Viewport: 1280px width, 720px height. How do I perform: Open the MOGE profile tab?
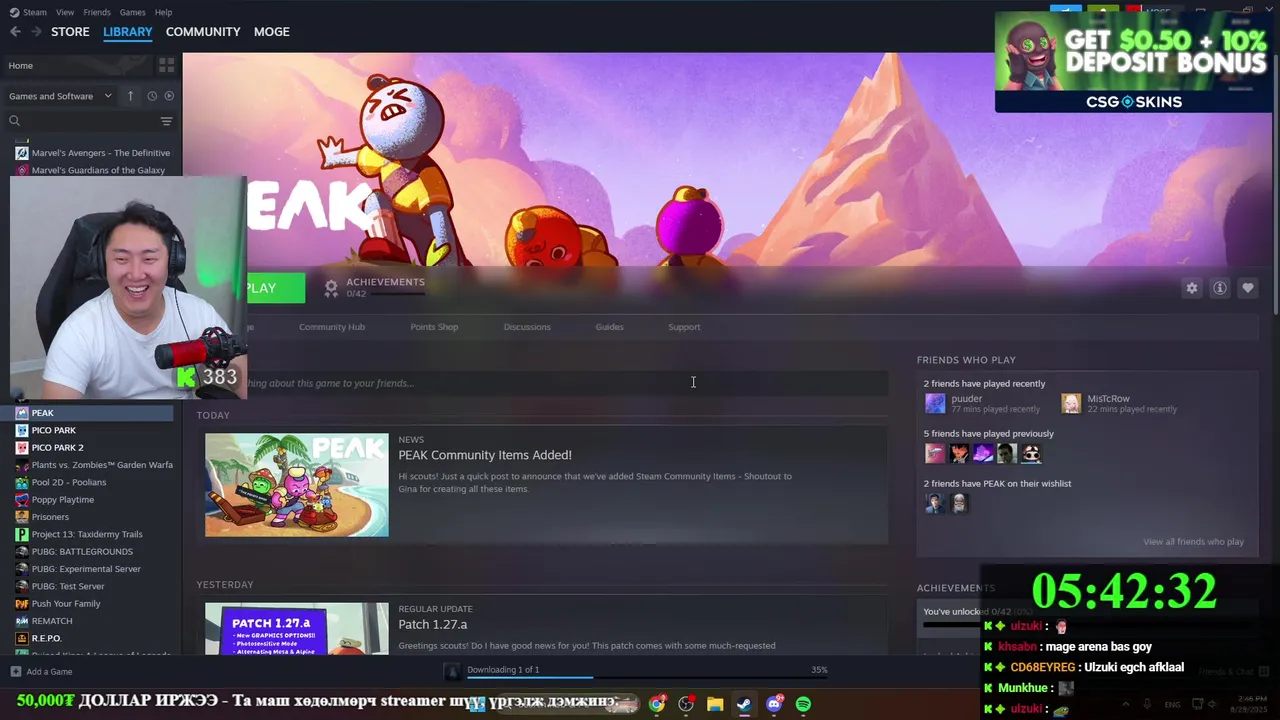[x=272, y=32]
